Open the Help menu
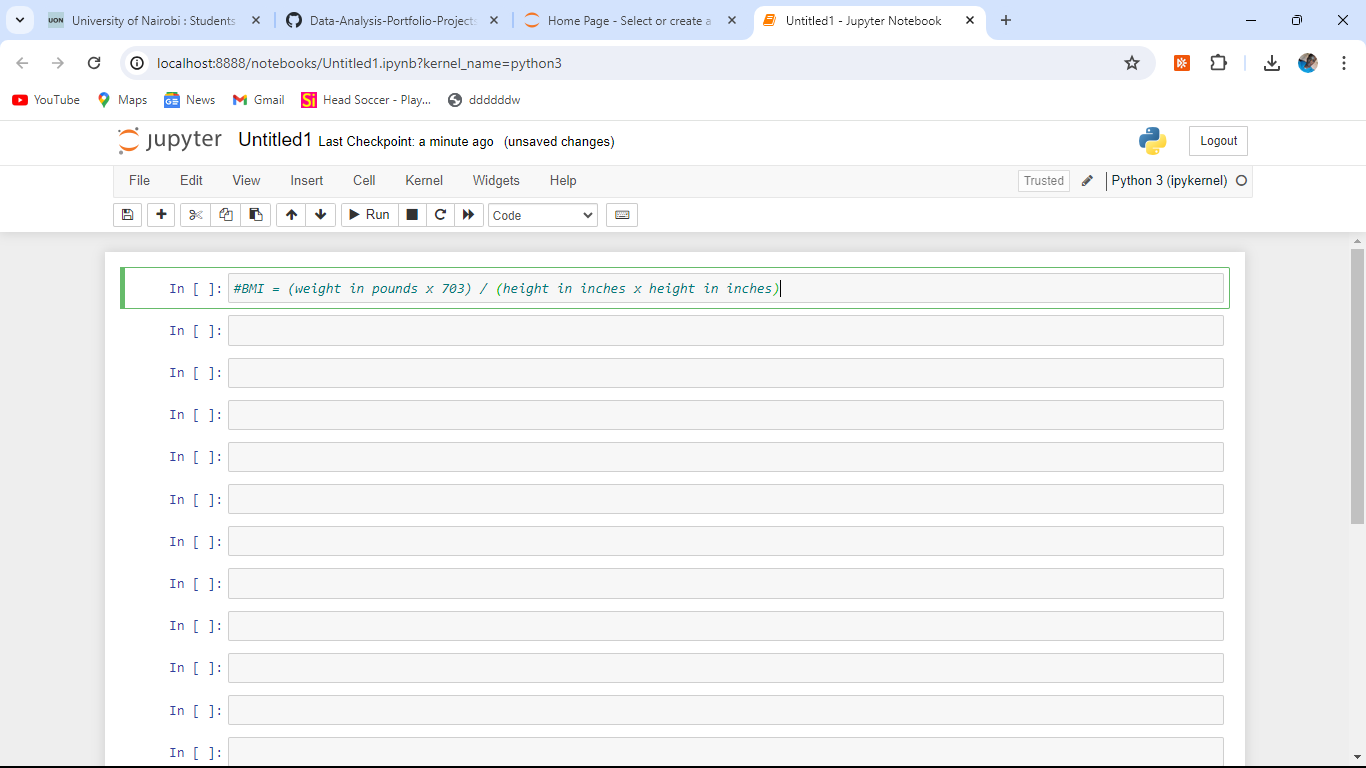The height and width of the screenshot is (768, 1366). point(563,181)
